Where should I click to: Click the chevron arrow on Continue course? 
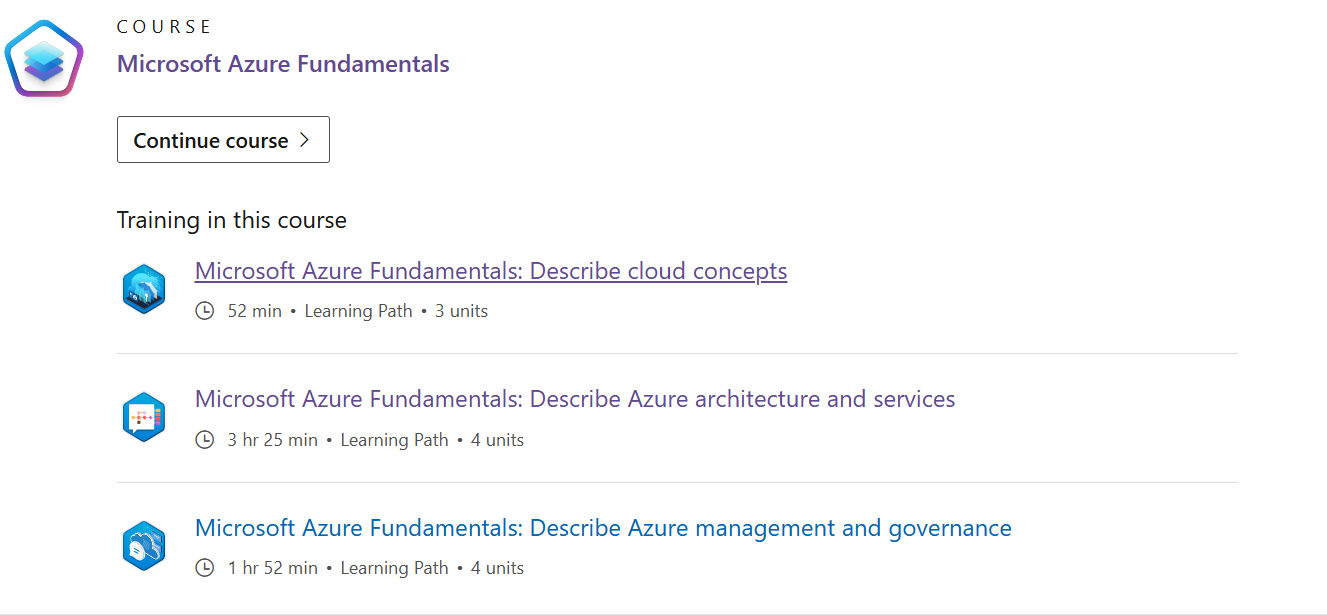305,140
